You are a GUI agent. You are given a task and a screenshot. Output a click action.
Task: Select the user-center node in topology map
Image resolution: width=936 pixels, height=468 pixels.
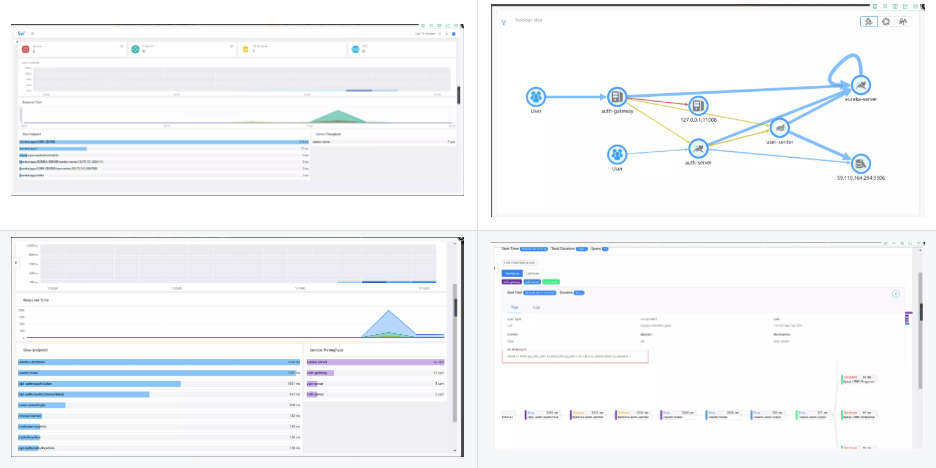pyautogui.click(x=780, y=128)
